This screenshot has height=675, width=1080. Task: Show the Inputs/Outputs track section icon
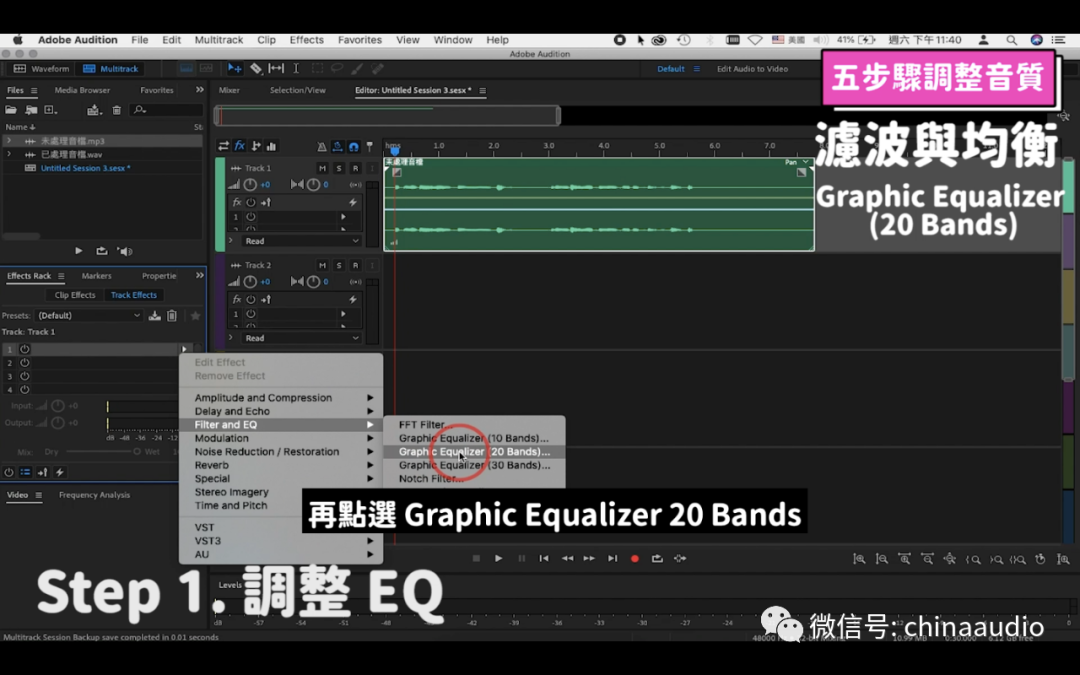[223, 146]
